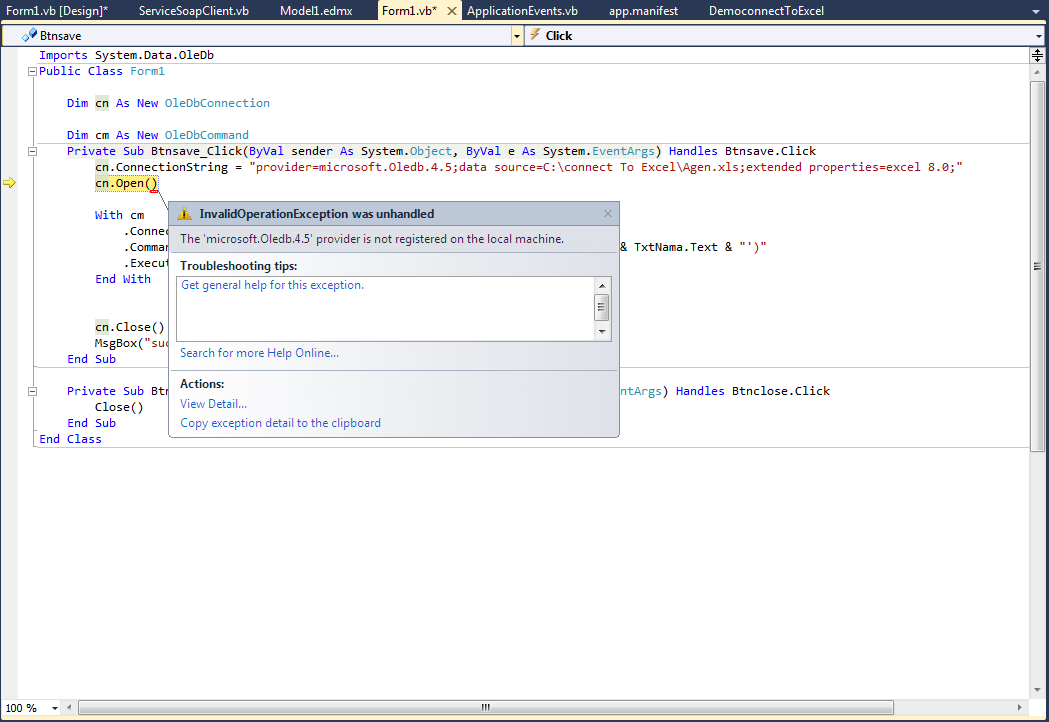Click the split-window handle above the scrollbar
The image size is (1049, 722).
click(x=1037, y=56)
